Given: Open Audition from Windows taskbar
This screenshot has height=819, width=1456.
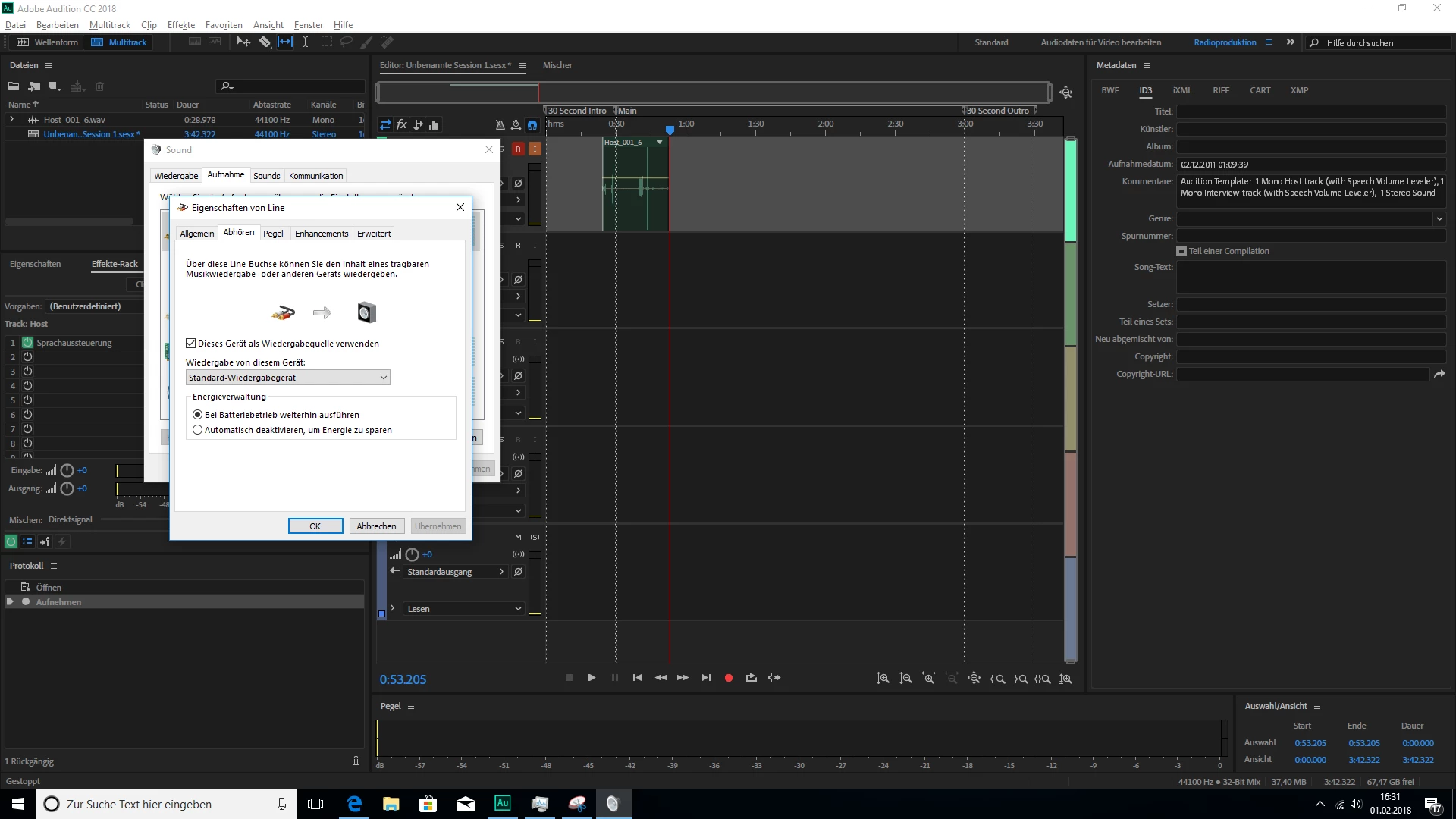Looking at the screenshot, I should pyautogui.click(x=502, y=804).
